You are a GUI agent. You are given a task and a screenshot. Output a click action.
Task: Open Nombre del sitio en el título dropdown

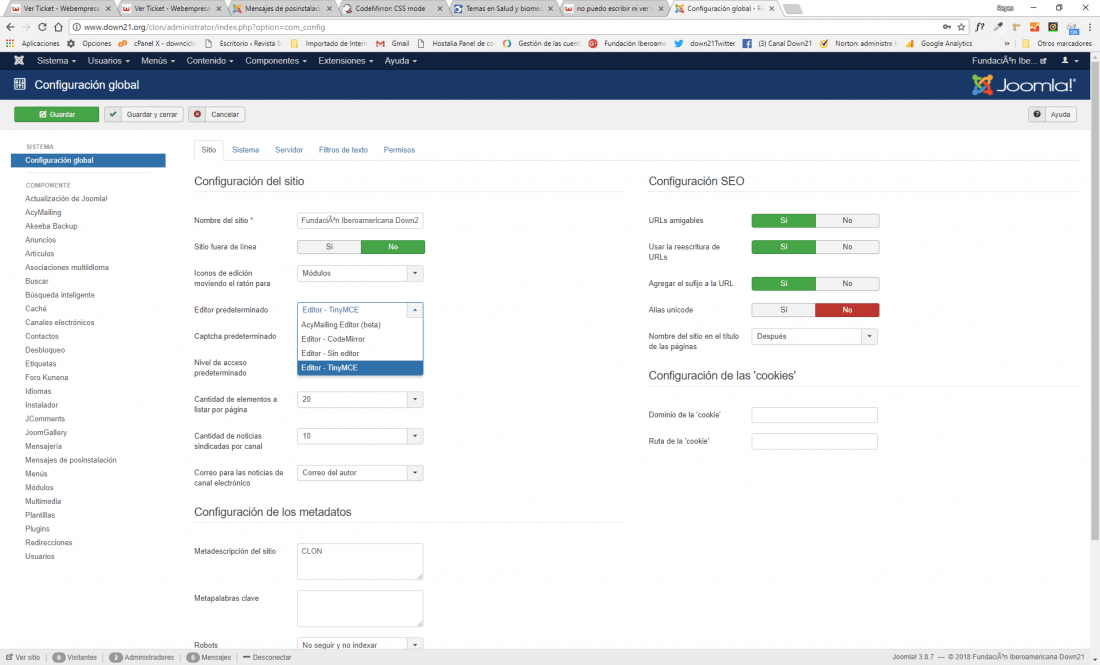(x=814, y=337)
